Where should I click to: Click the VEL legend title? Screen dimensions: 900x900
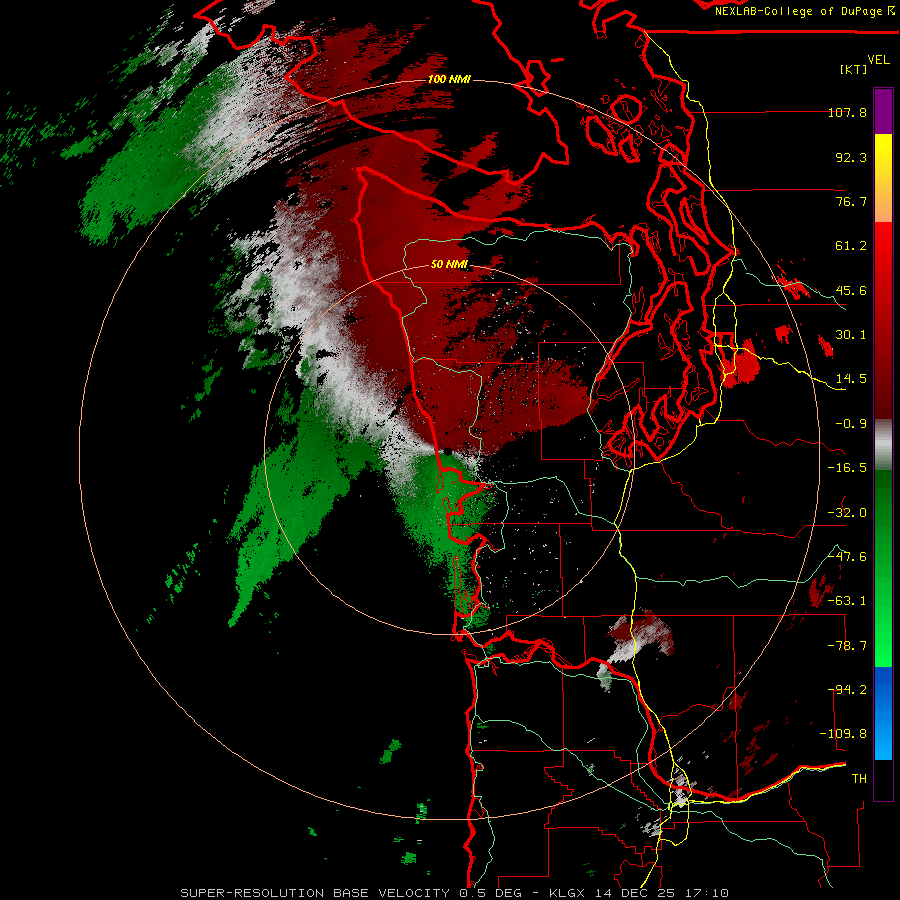click(878, 60)
